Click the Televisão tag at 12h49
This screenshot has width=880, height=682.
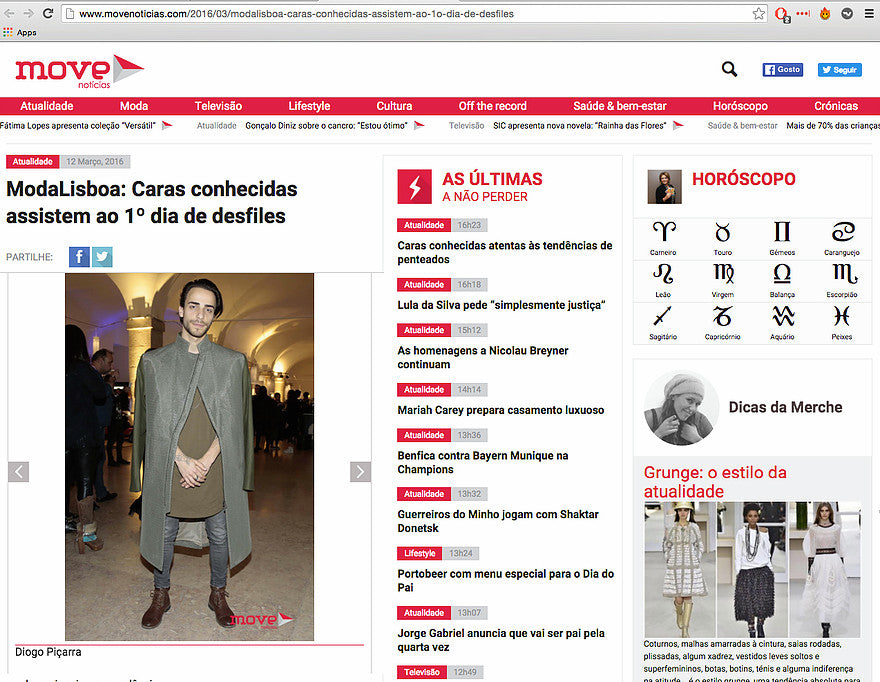coord(421,672)
